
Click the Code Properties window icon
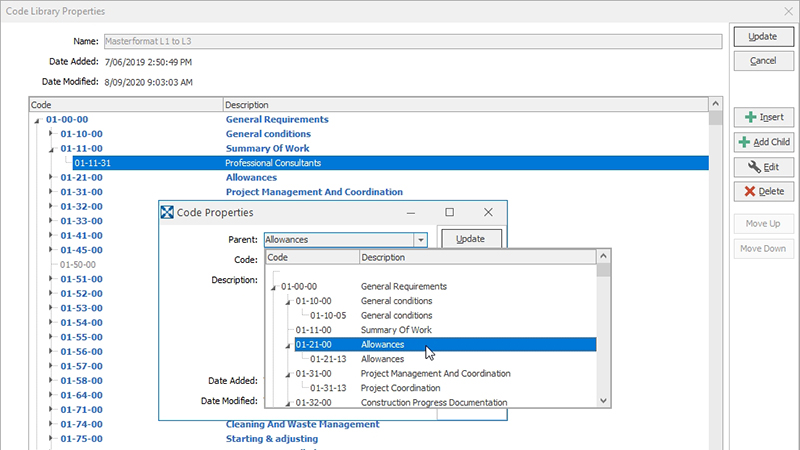click(167, 212)
